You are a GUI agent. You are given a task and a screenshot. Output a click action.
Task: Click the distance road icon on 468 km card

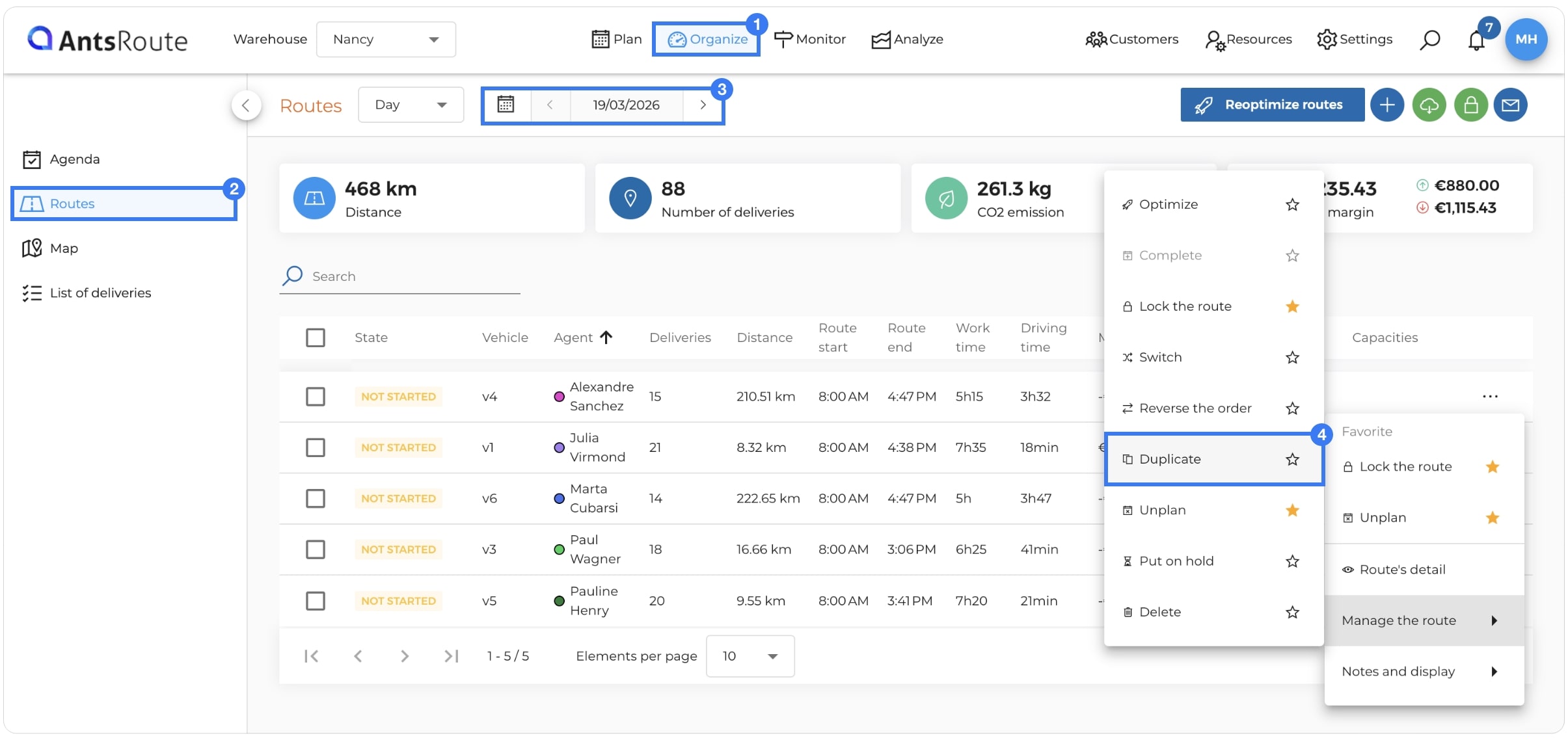[314, 198]
